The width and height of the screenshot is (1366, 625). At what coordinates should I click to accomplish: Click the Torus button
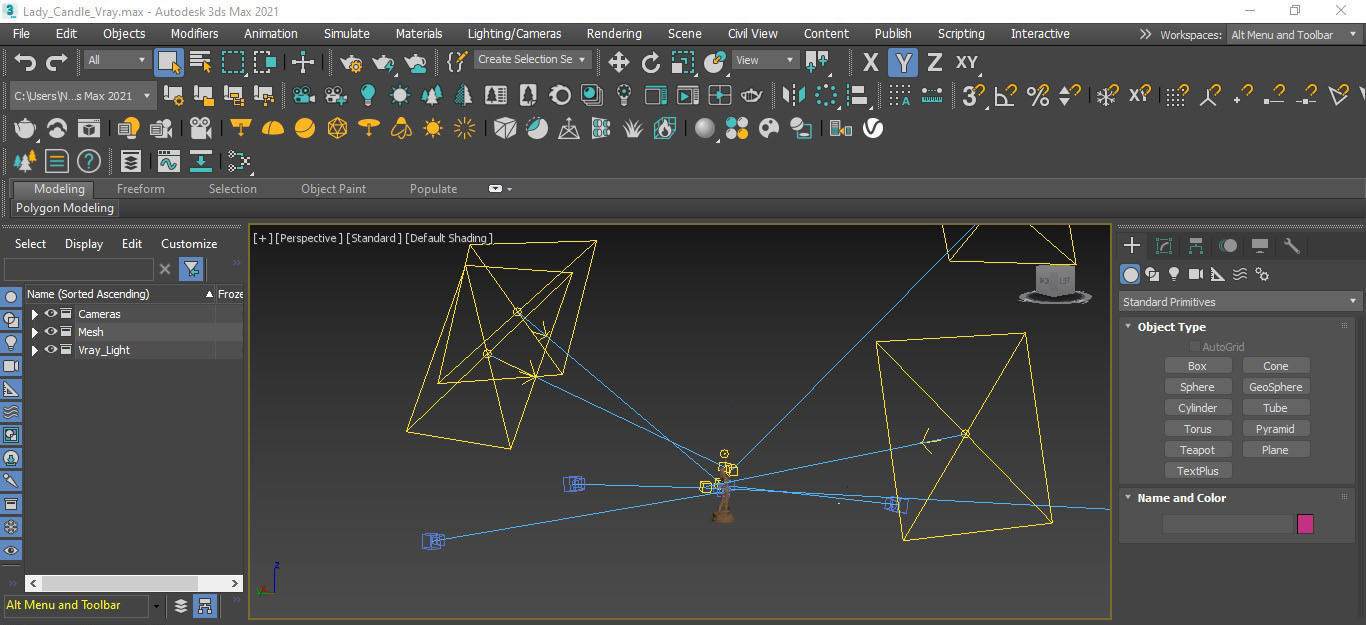coord(1197,429)
